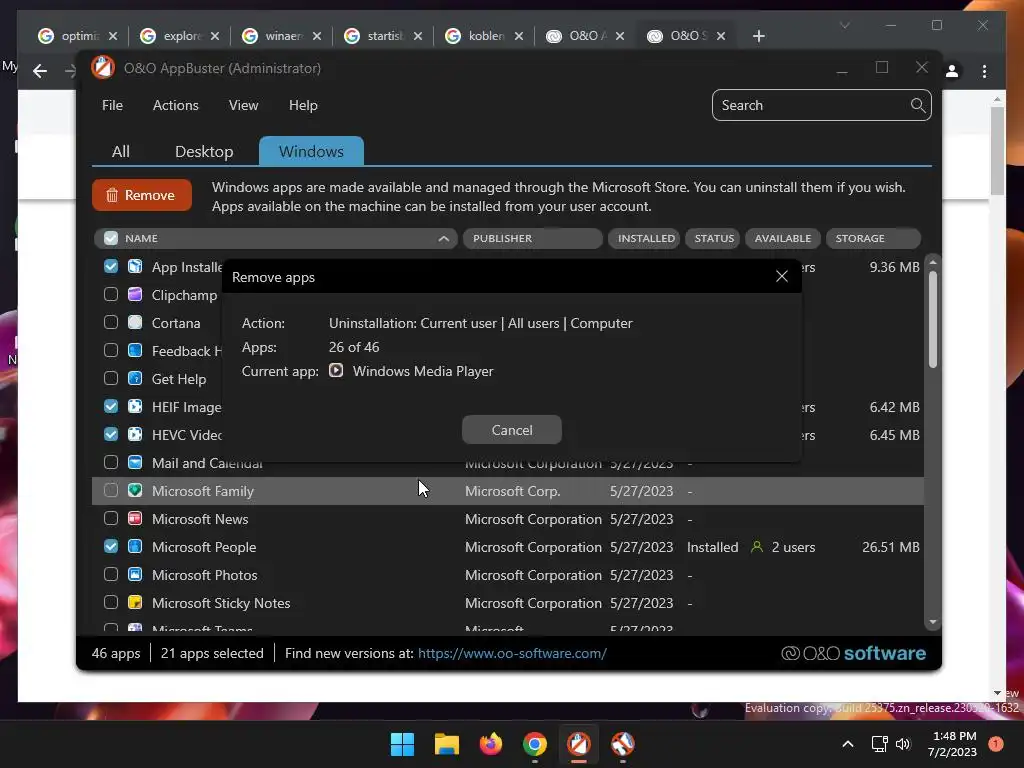Sort by the STORAGE column header
1024x768 pixels.
click(x=873, y=238)
